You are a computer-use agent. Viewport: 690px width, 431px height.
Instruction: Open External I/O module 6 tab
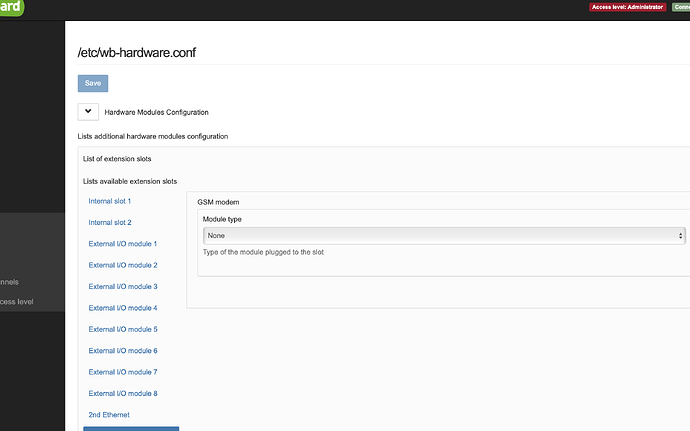click(123, 350)
